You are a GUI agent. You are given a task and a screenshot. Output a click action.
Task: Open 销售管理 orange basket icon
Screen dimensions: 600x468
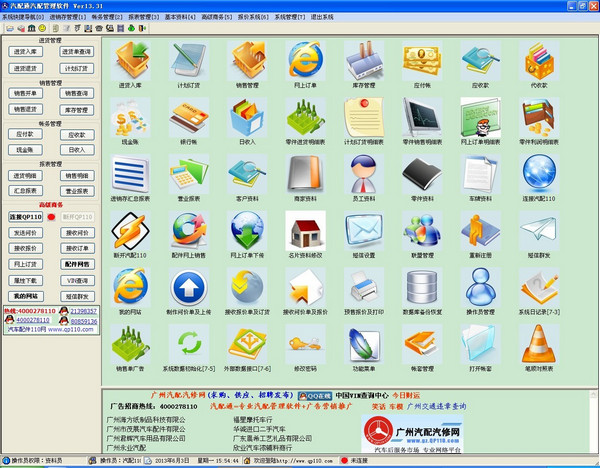coord(247,61)
